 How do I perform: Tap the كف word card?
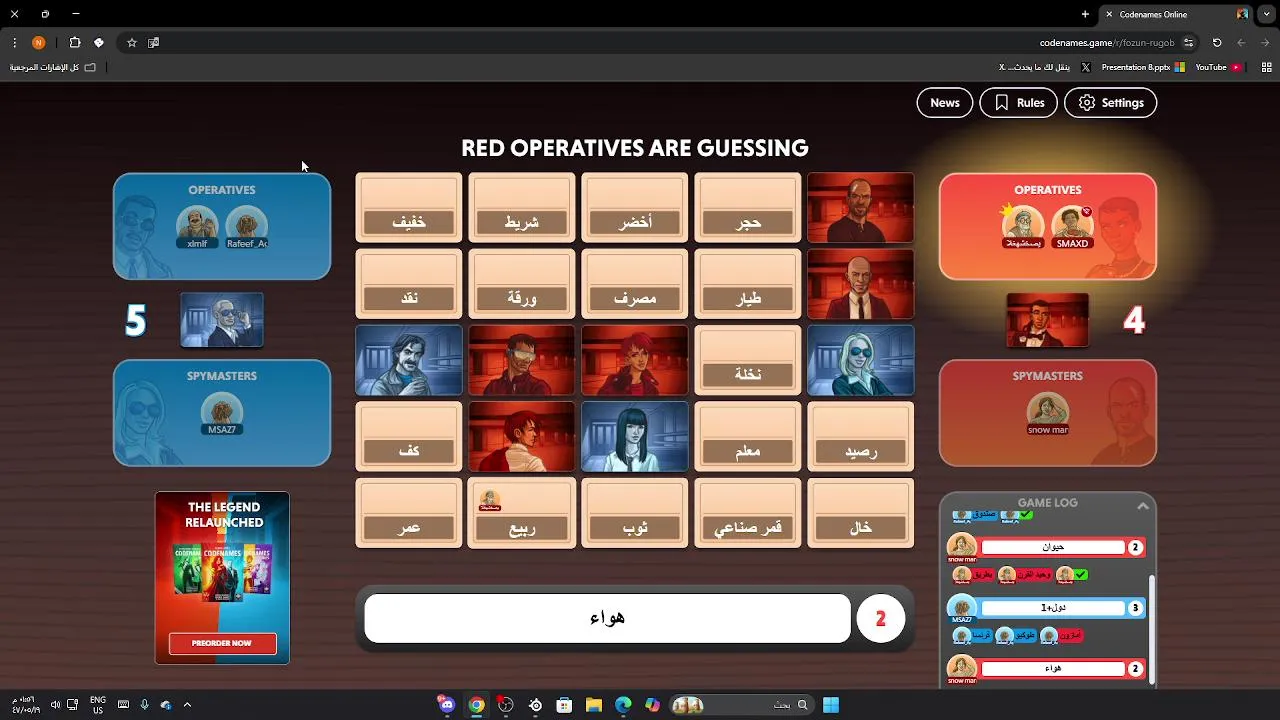(x=409, y=436)
